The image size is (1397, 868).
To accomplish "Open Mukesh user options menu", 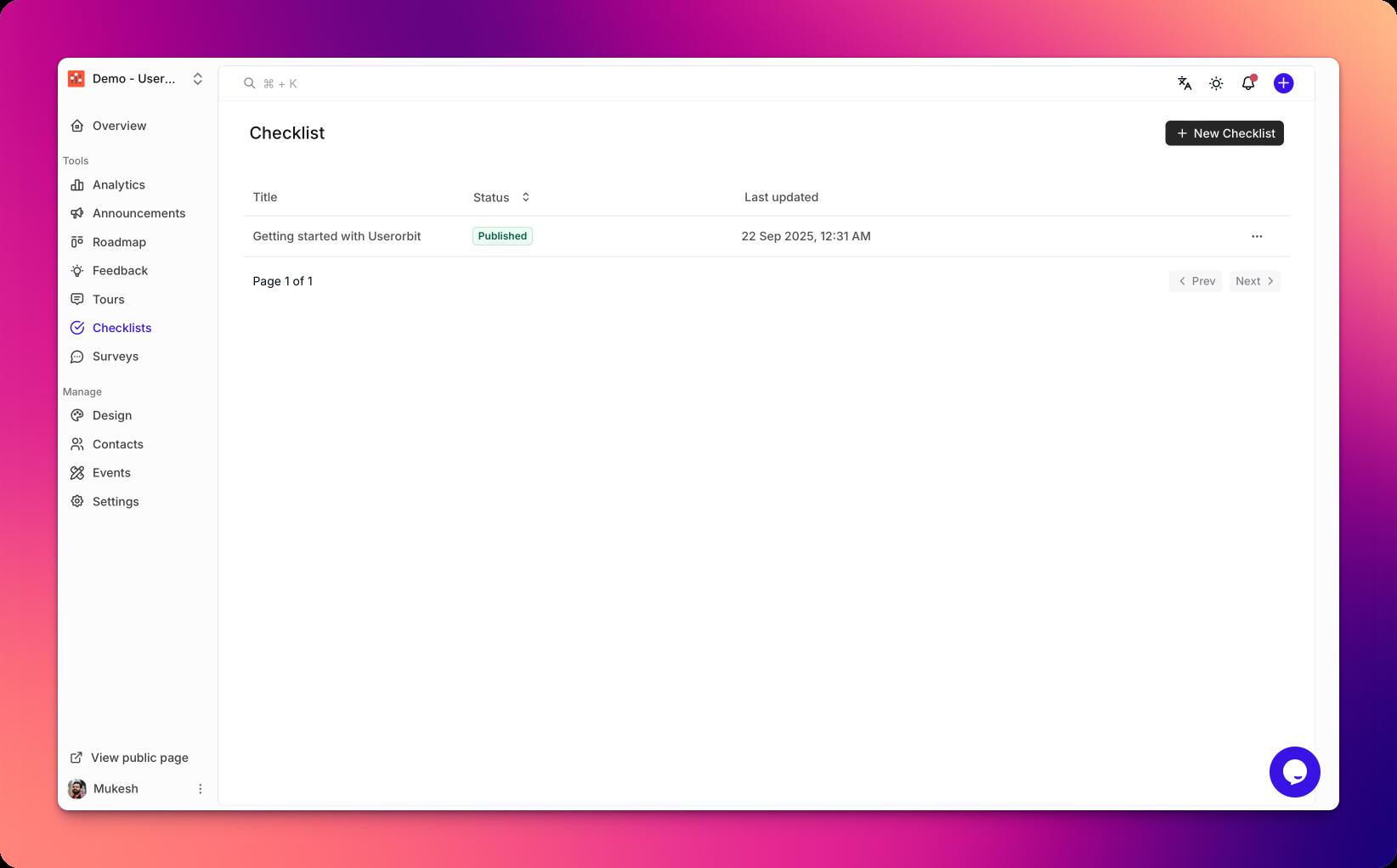I will [201, 789].
